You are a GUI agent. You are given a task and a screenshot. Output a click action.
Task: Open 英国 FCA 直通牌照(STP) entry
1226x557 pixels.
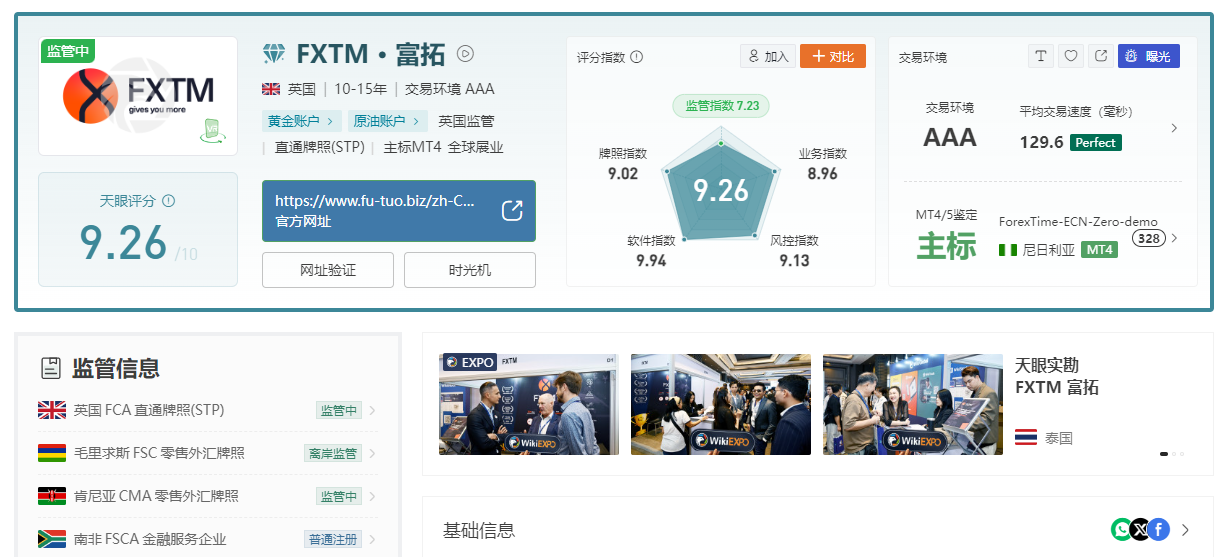(207, 410)
